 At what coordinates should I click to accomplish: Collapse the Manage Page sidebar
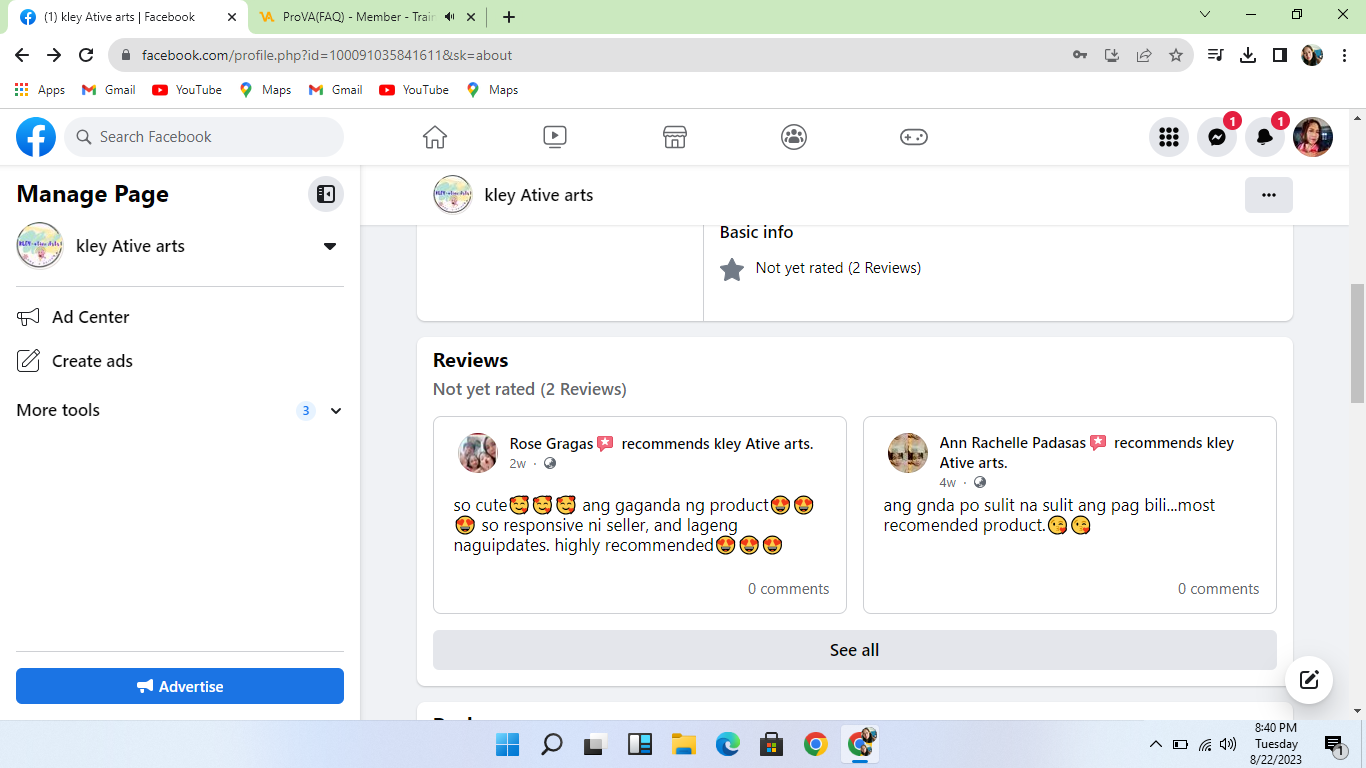[326, 194]
